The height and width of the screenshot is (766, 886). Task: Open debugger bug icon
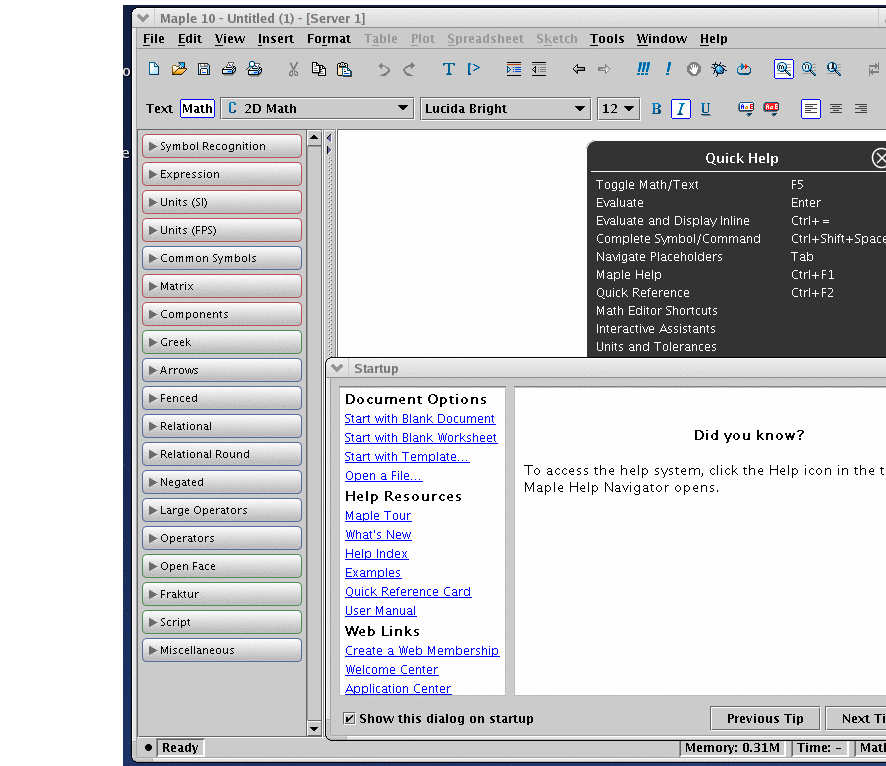pos(719,69)
